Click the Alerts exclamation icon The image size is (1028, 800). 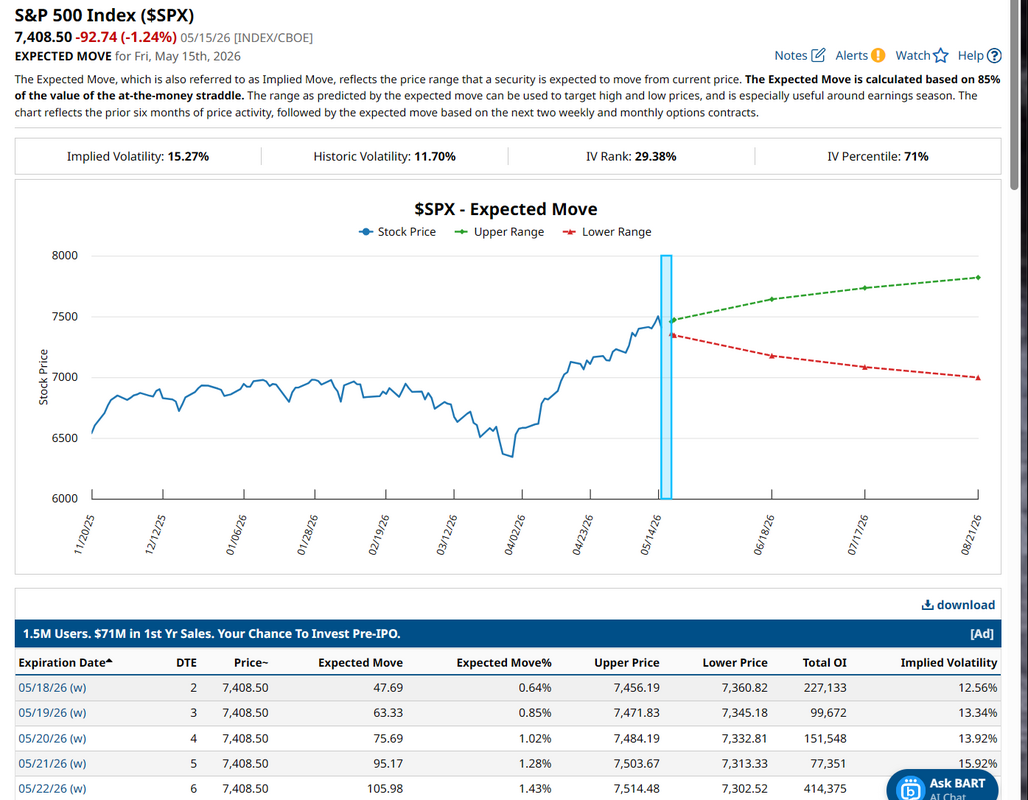pos(878,56)
